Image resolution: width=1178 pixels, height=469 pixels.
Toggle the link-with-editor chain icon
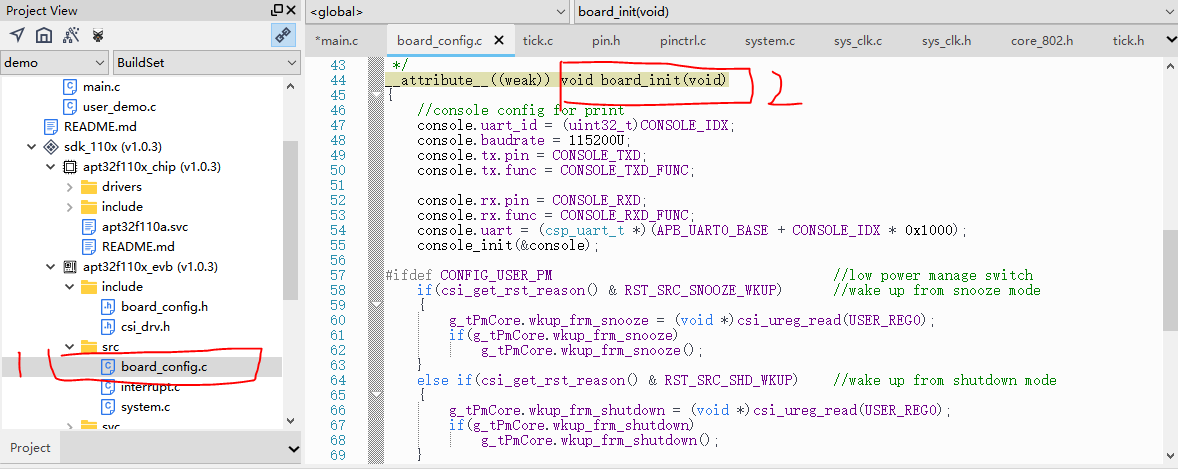point(282,35)
